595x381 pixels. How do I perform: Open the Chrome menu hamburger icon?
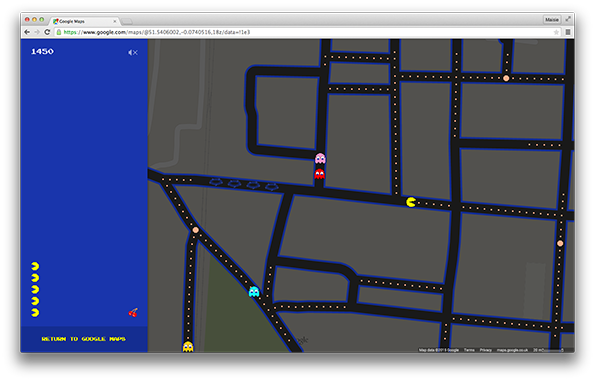(568, 32)
